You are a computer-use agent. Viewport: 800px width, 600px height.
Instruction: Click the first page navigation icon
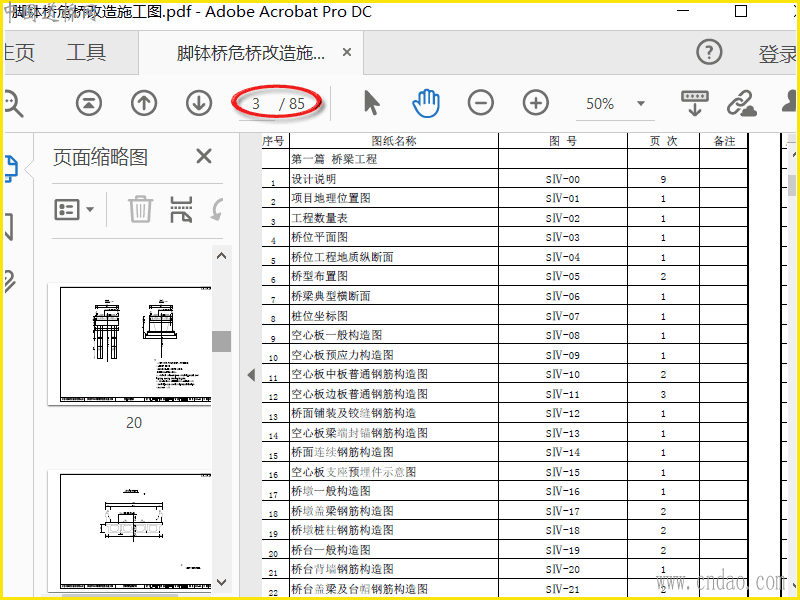click(89, 104)
